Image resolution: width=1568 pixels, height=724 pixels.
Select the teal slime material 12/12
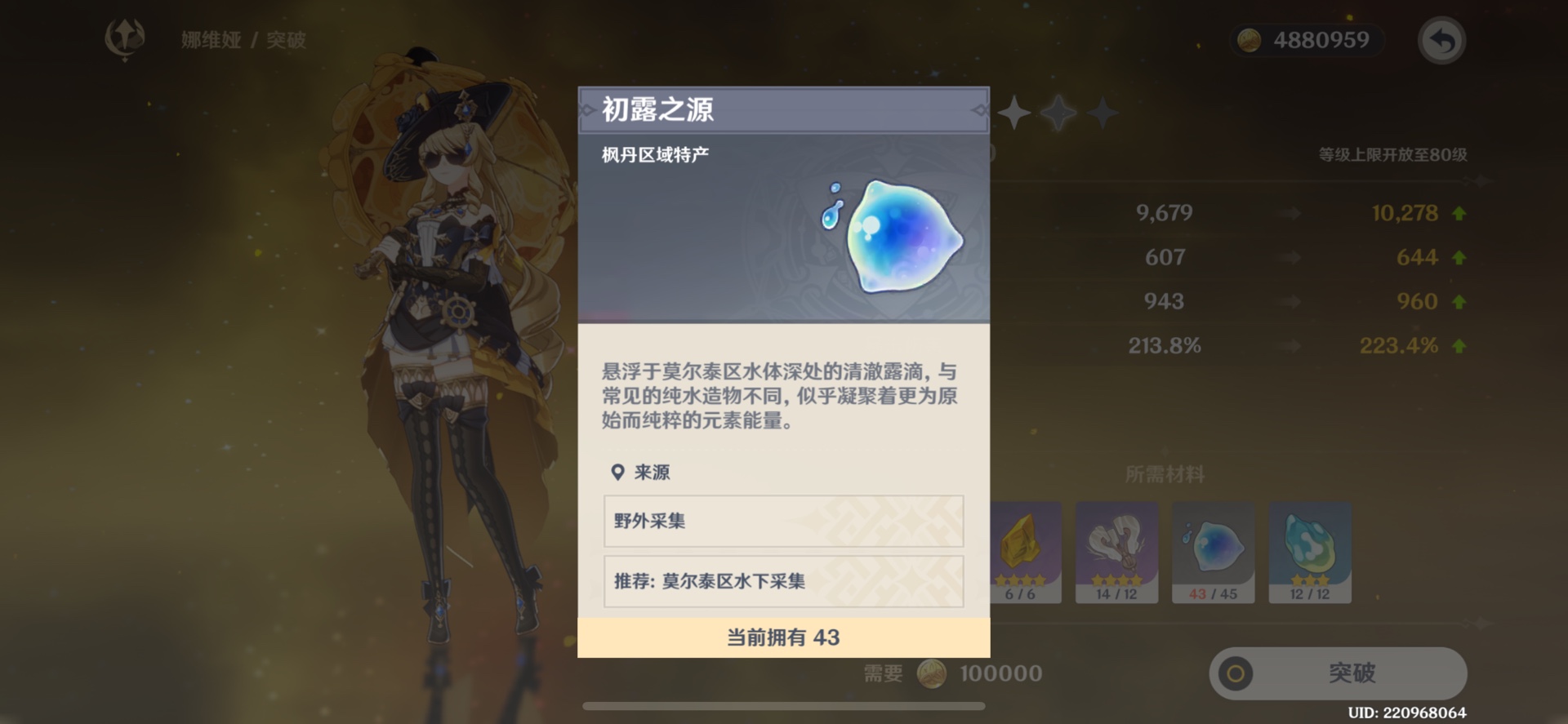(x=1310, y=553)
